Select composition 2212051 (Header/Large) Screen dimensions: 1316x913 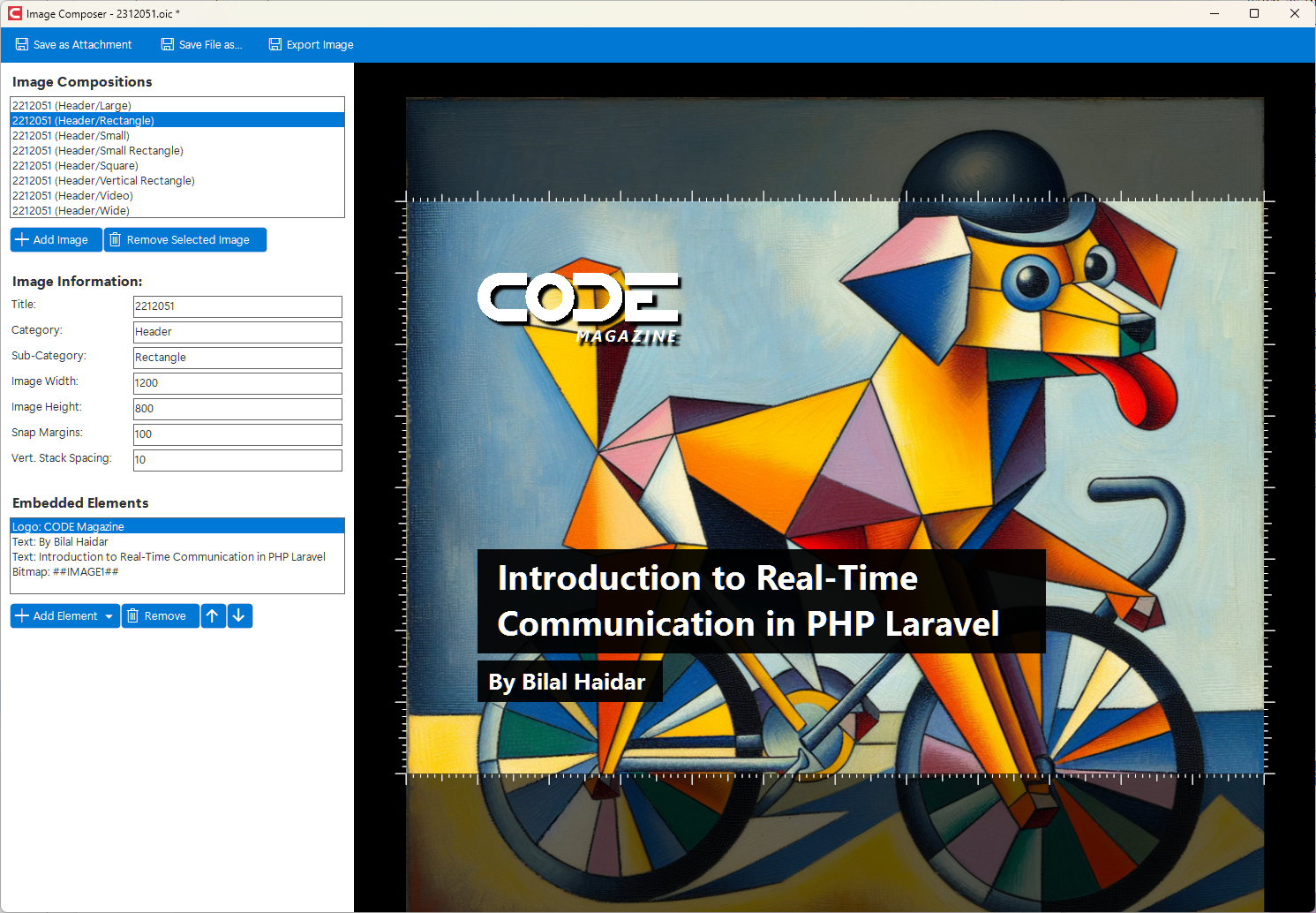point(177,106)
